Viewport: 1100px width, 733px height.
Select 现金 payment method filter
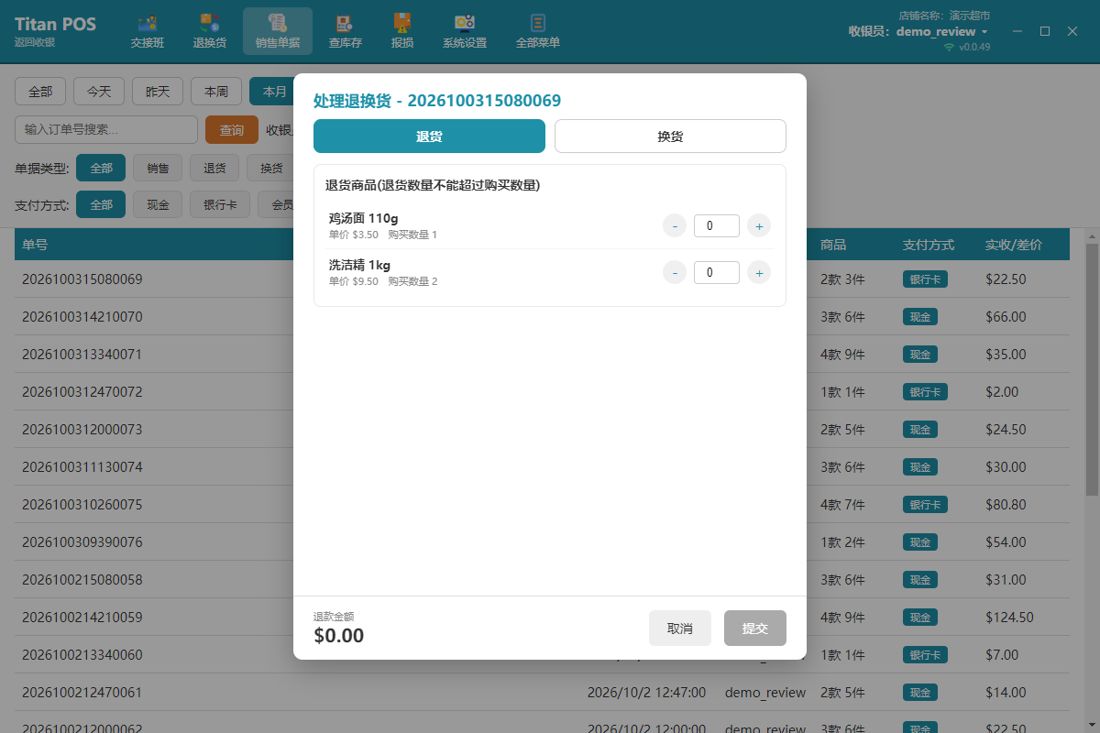click(x=158, y=205)
